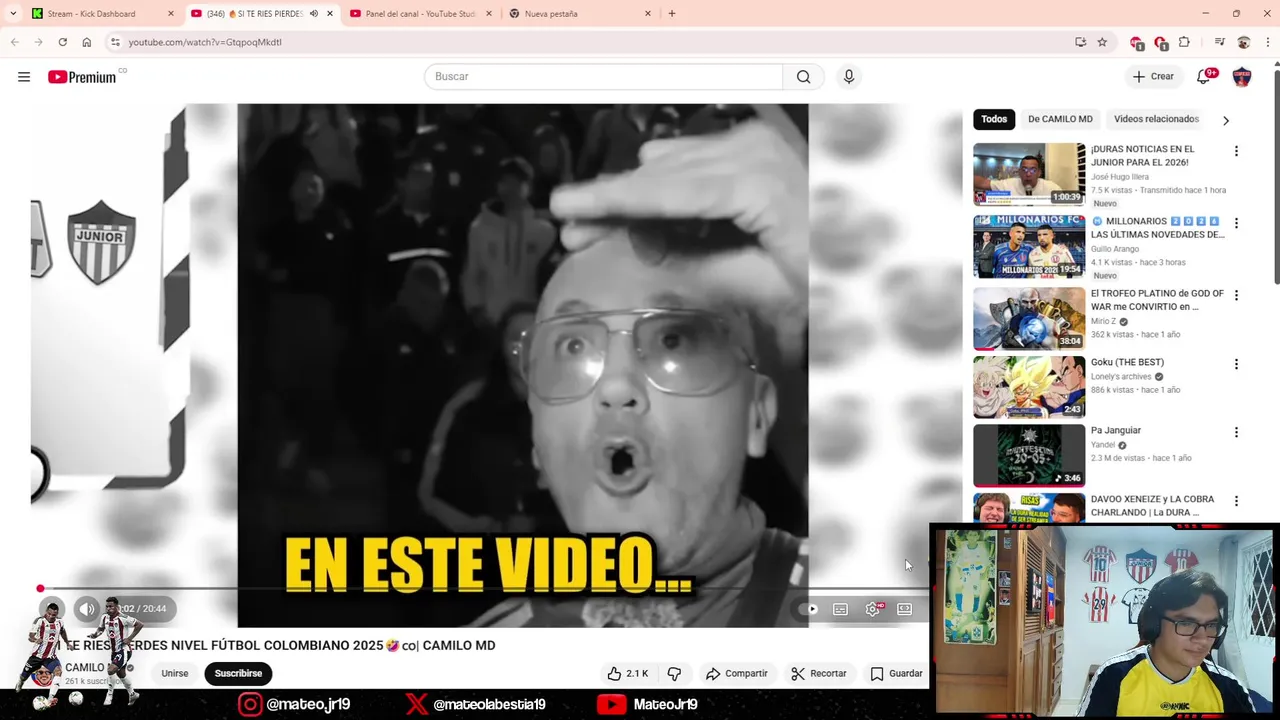Toggle the player autoplay switch

[x=810, y=609]
